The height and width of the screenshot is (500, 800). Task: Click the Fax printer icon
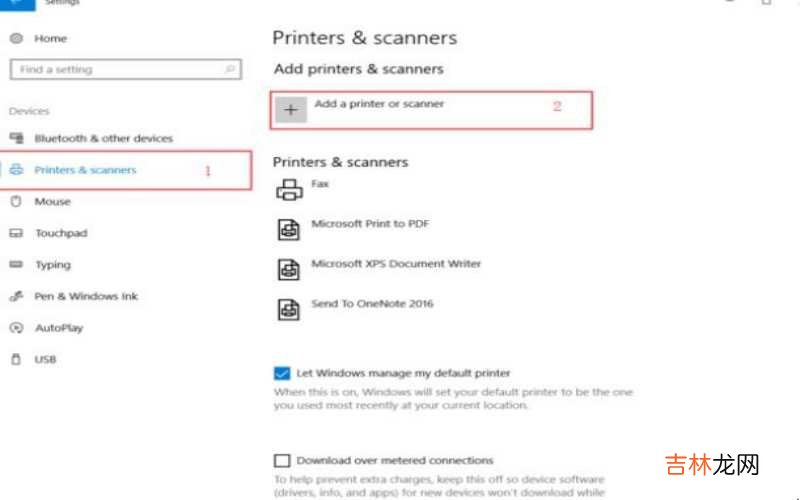click(x=289, y=190)
